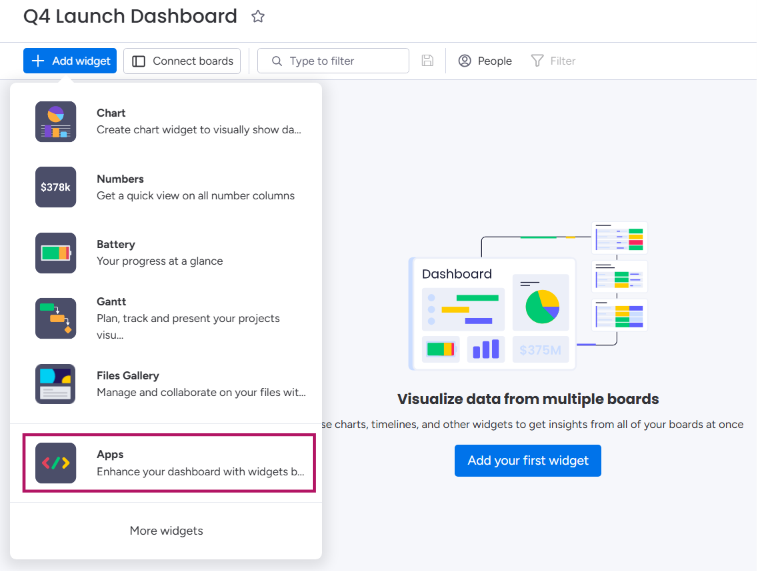Choose the Numbers widget menu title
Viewport: 757px width, 571px height.
point(120,179)
